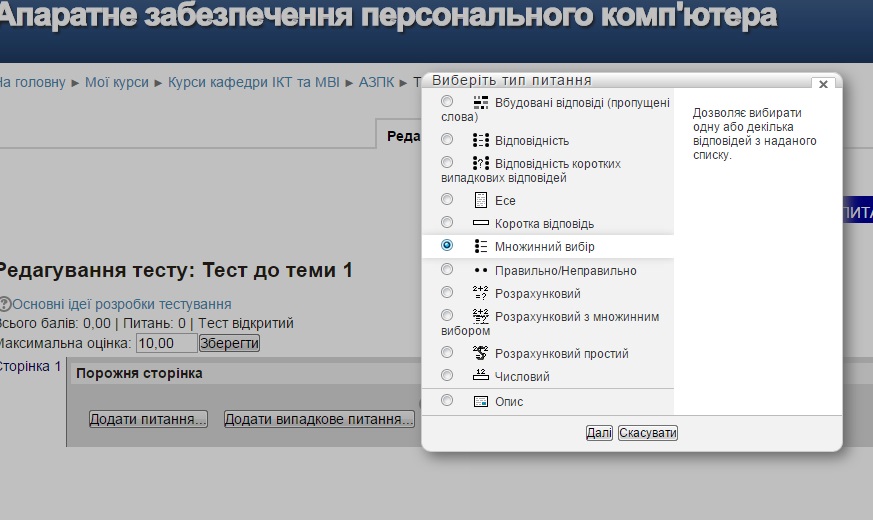Click Додати питання button
Image resolution: width=873 pixels, height=520 pixels.
click(148, 419)
